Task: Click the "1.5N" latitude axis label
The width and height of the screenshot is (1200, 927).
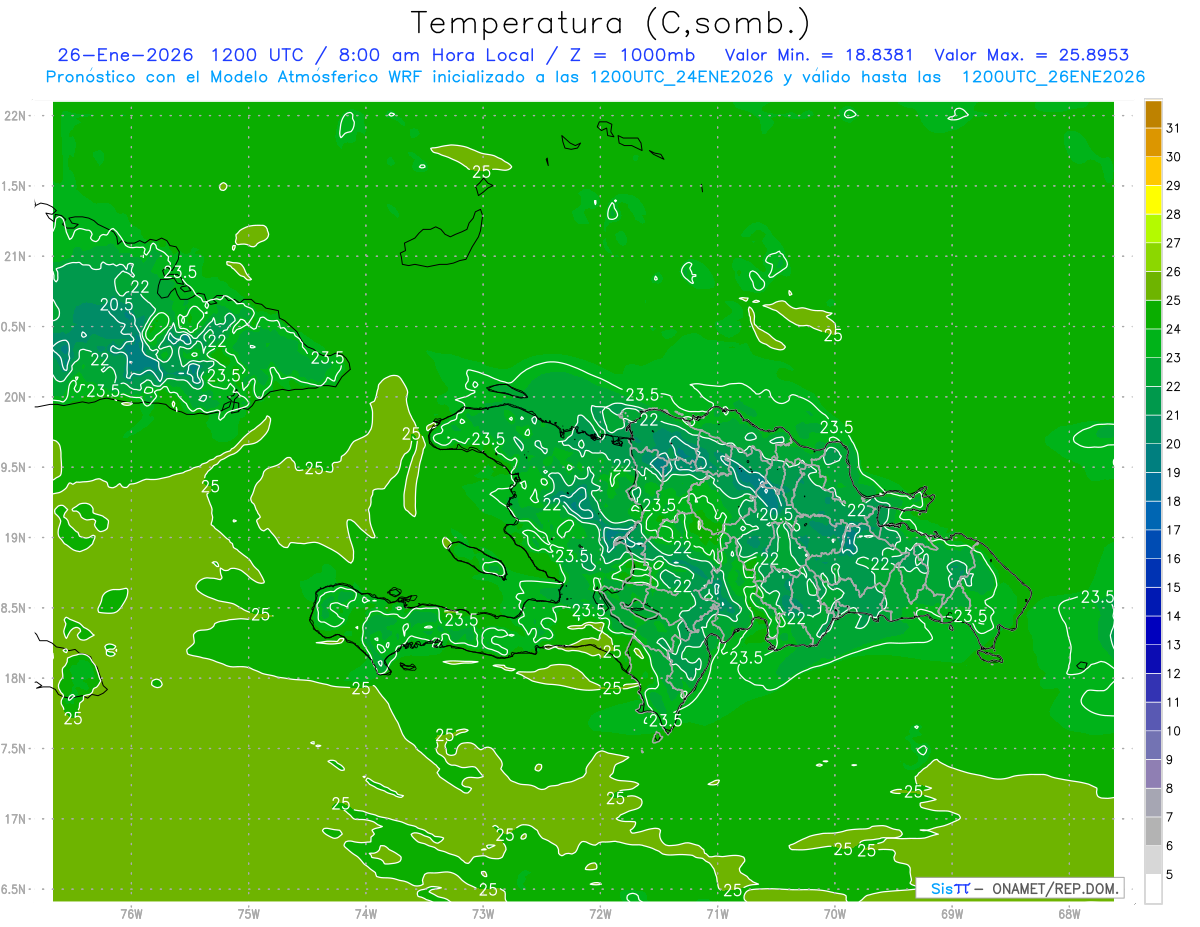Action: click(x=15, y=186)
